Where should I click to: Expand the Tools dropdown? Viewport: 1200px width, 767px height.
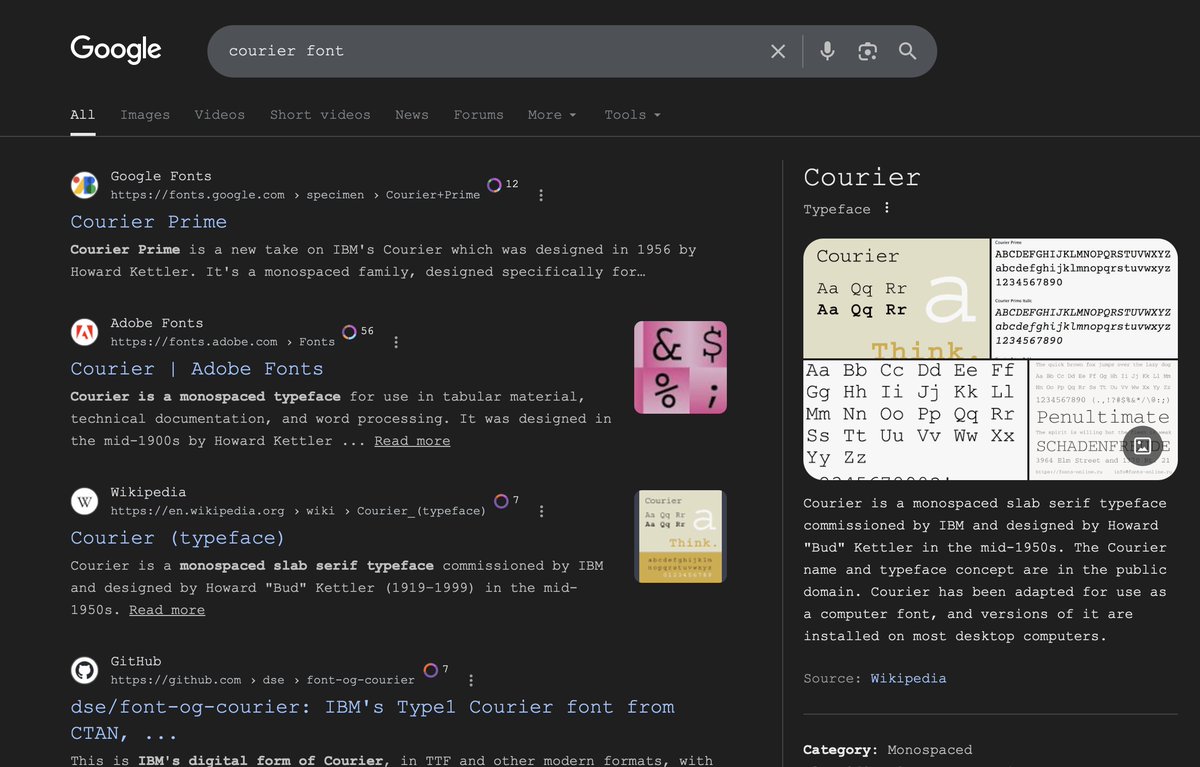pyautogui.click(x=633, y=115)
